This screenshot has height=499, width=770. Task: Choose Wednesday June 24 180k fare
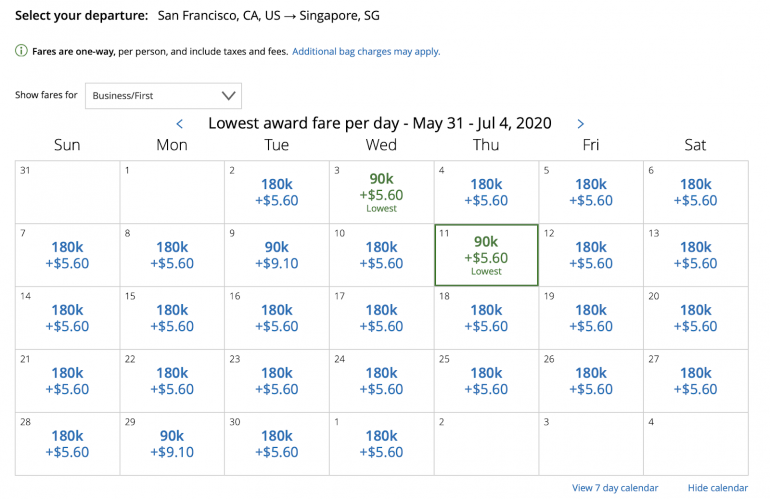(x=381, y=381)
